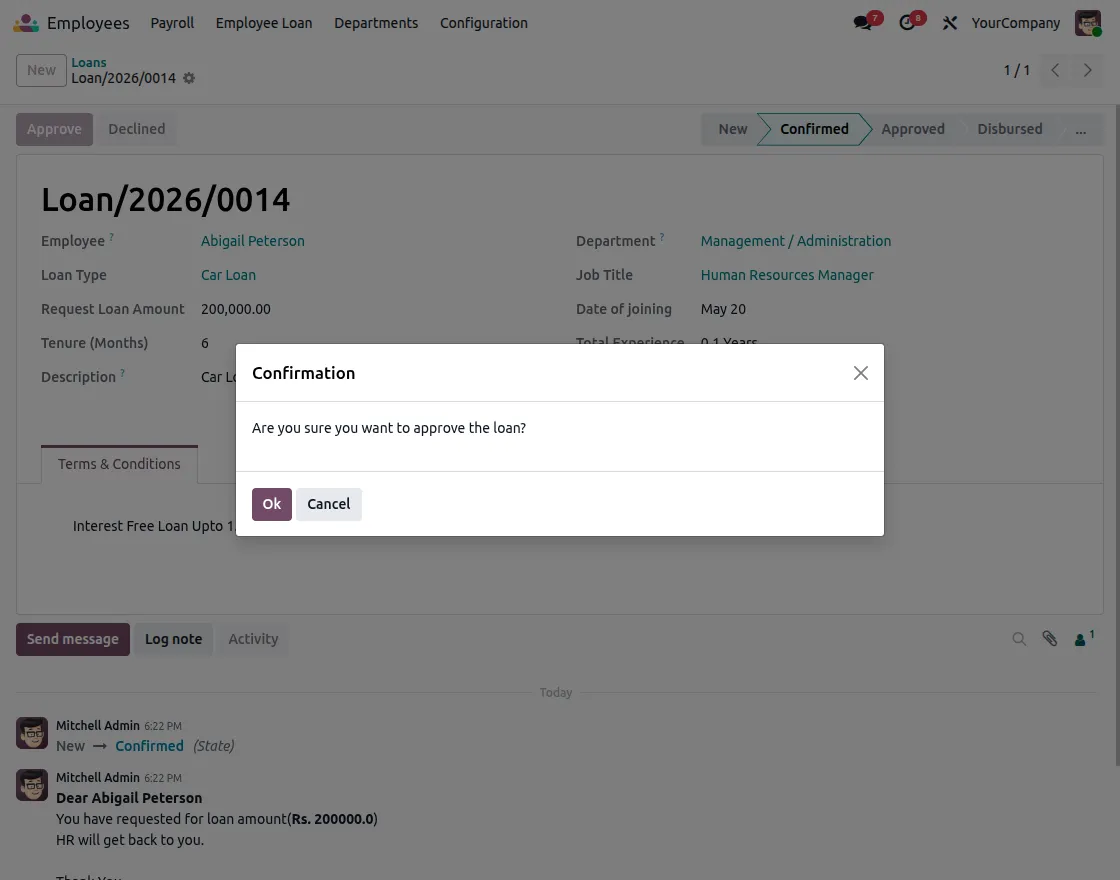Click the Loan/2026/0014 heading
This screenshot has height=880, width=1120.
click(x=166, y=200)
